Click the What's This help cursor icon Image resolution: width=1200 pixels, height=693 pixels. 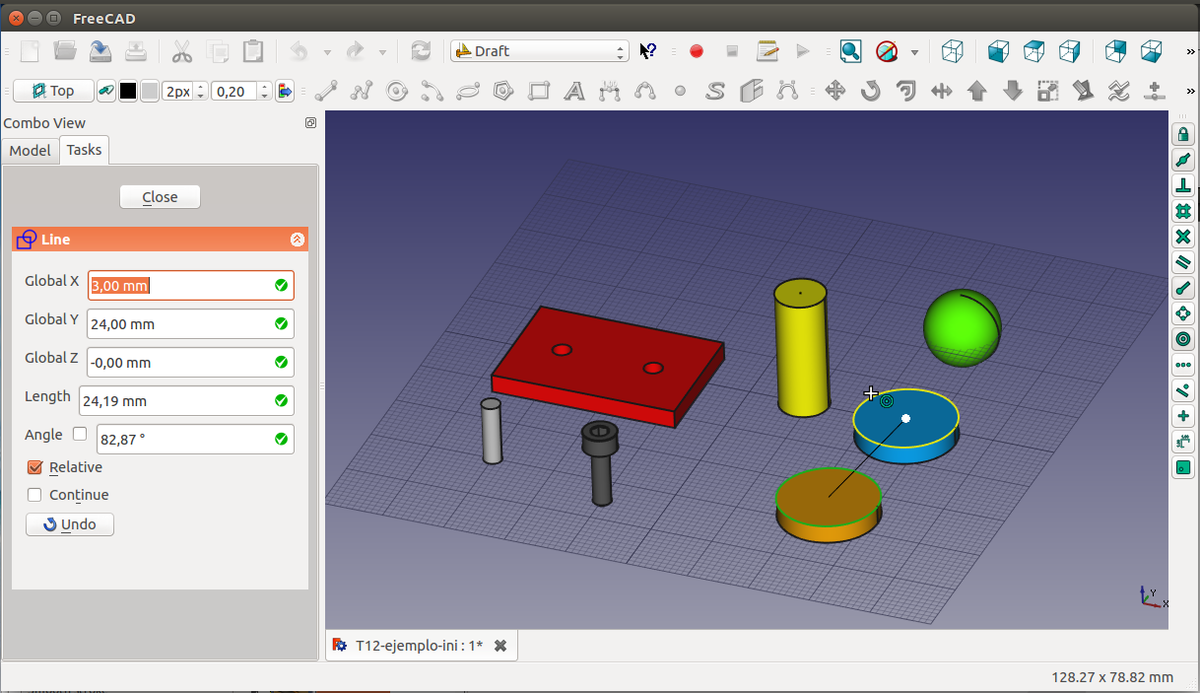649,51
